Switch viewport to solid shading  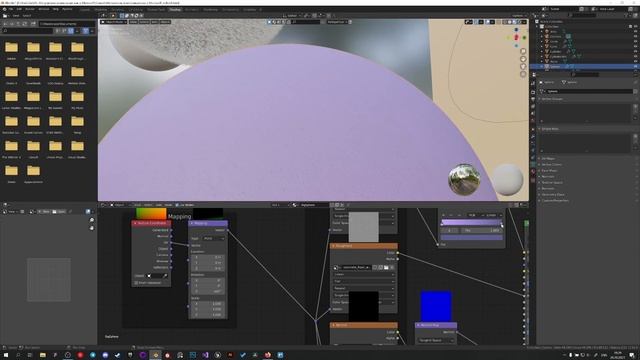pyautogui.click(x=509, y=22)
